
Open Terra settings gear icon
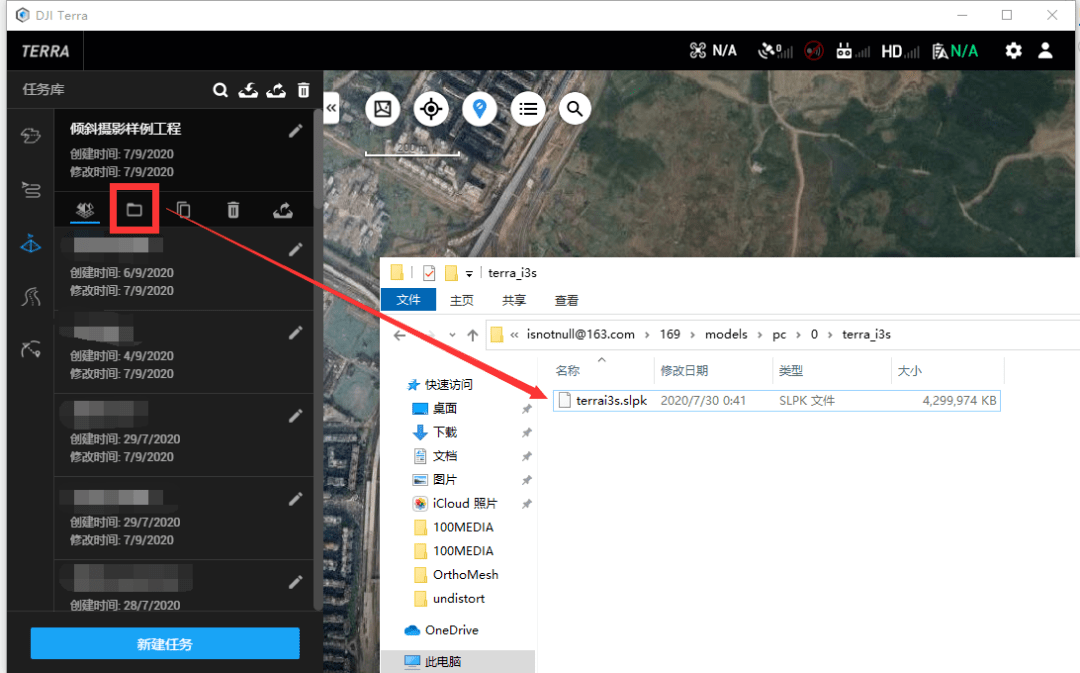tap(1013, 50)
